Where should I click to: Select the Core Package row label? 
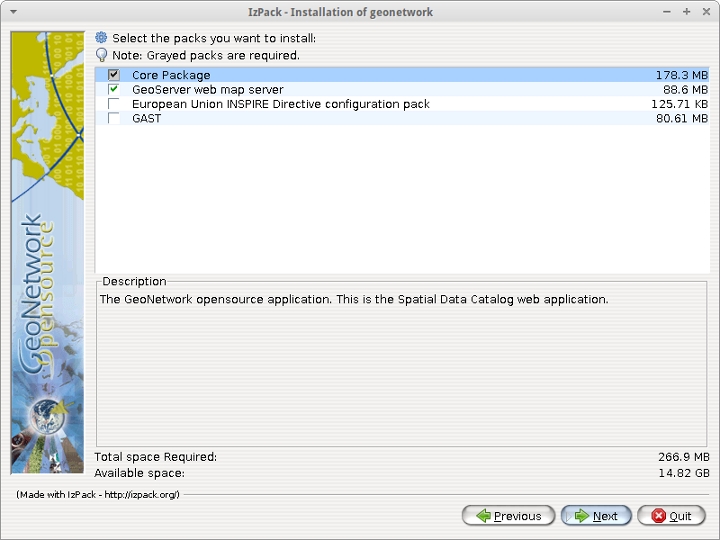coord(171,75)
